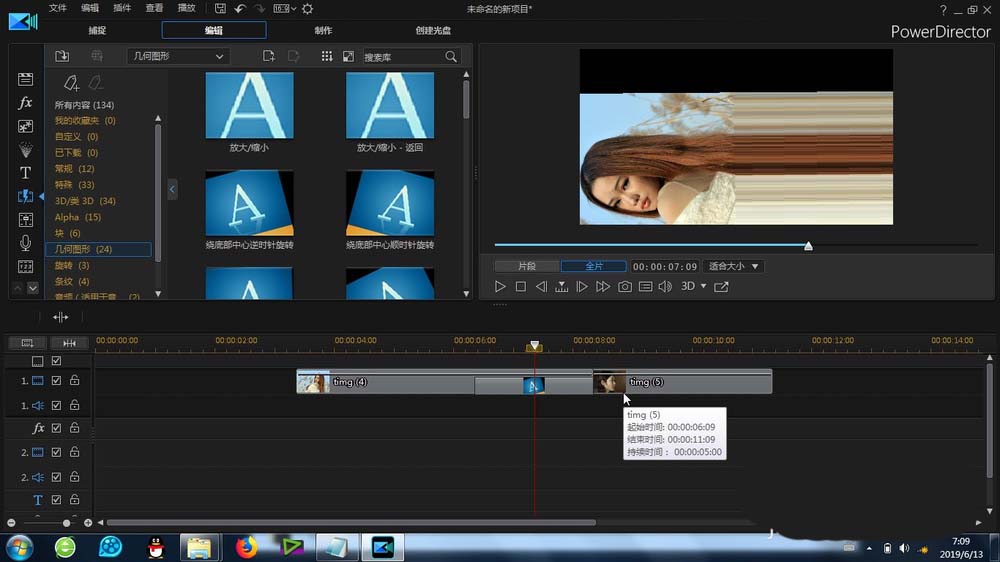Open the Effect Room fx icon in sidebar
The height and width of the screenshot is (562, 1000).
tap(26, 103)
